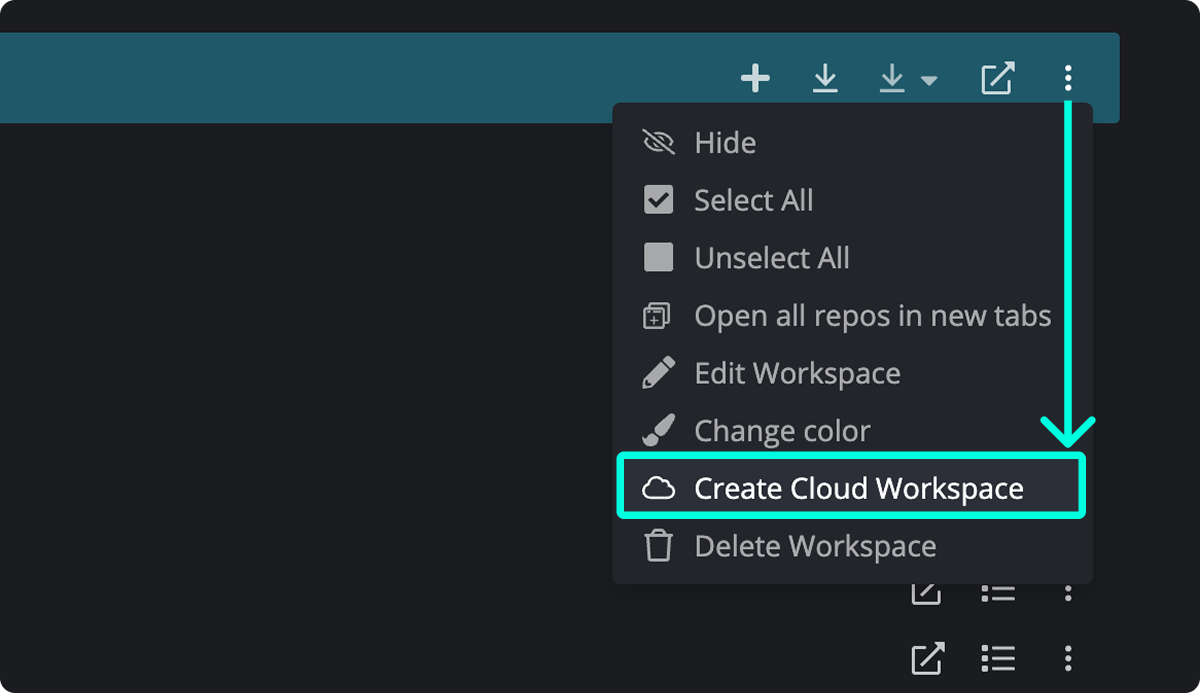This screenshot has height=693, width=1200.
Task: Open the list details icon on the bottom repo row
Action: [997, 659]
